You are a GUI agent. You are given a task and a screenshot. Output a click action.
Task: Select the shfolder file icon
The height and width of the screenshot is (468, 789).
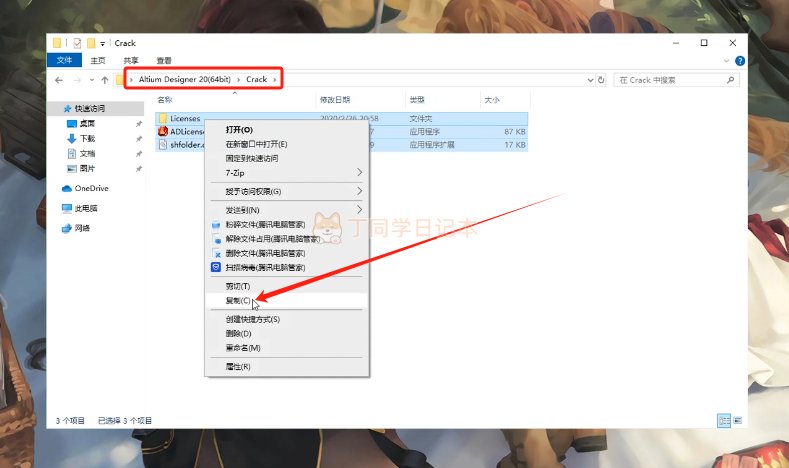pos(163,144)
